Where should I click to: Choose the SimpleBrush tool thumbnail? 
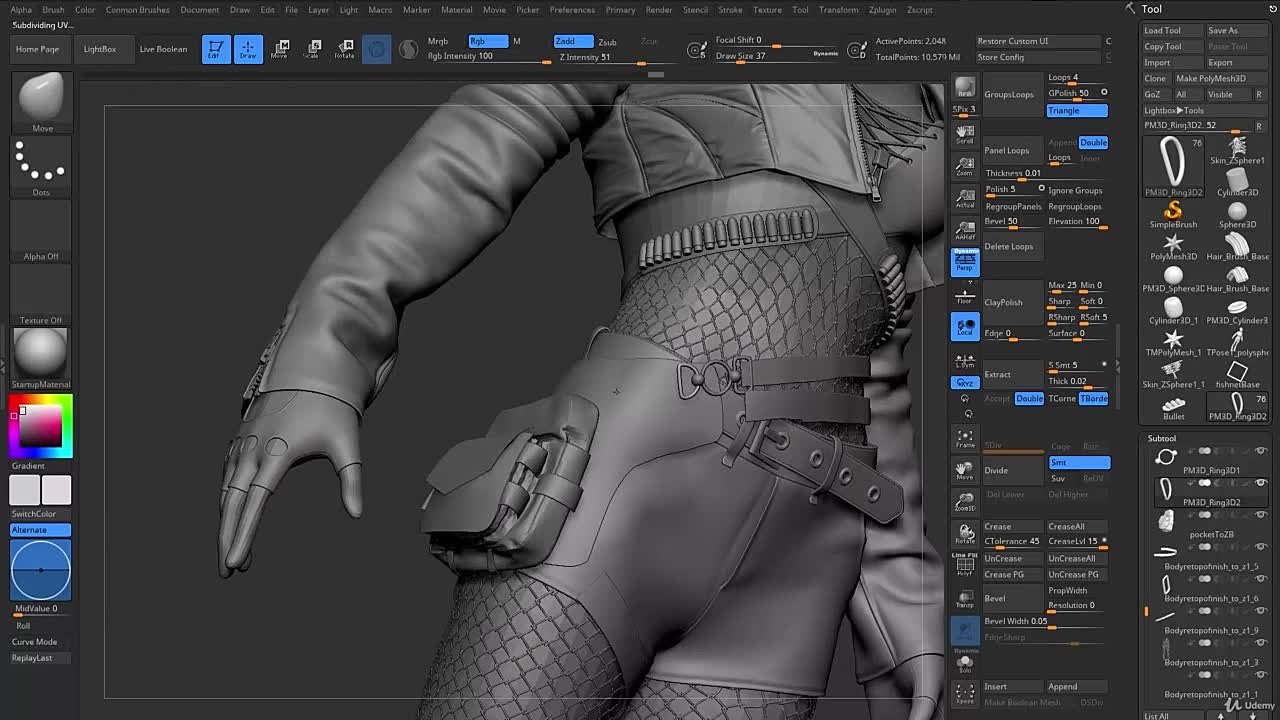(x=1173, y=213)
